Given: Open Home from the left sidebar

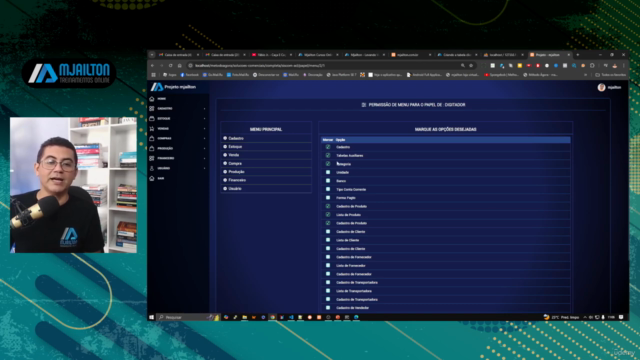Looking at the screenshot, I should click(x=161, y=99).
